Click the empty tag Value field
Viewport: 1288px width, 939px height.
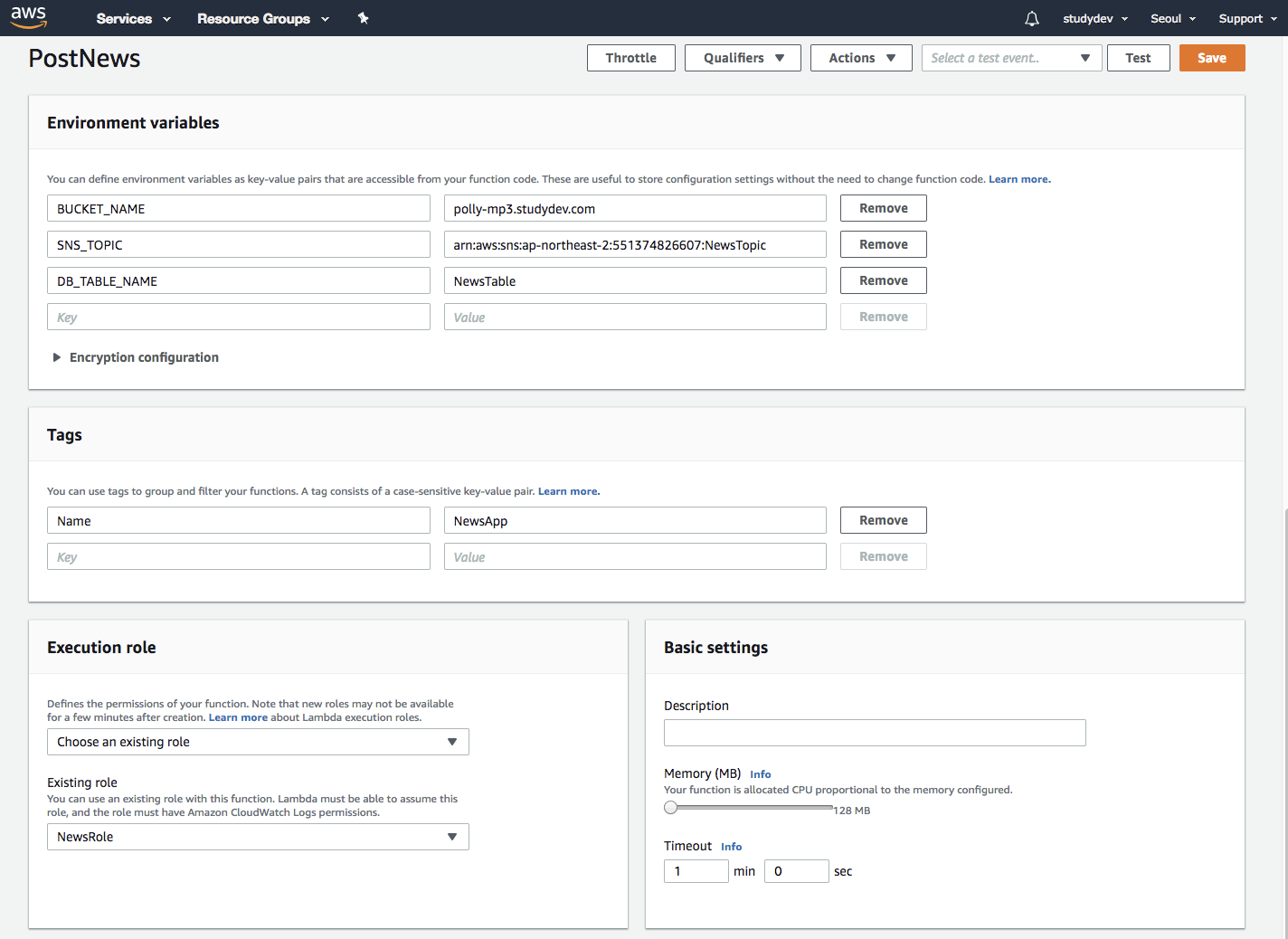[x=635, y=556]
